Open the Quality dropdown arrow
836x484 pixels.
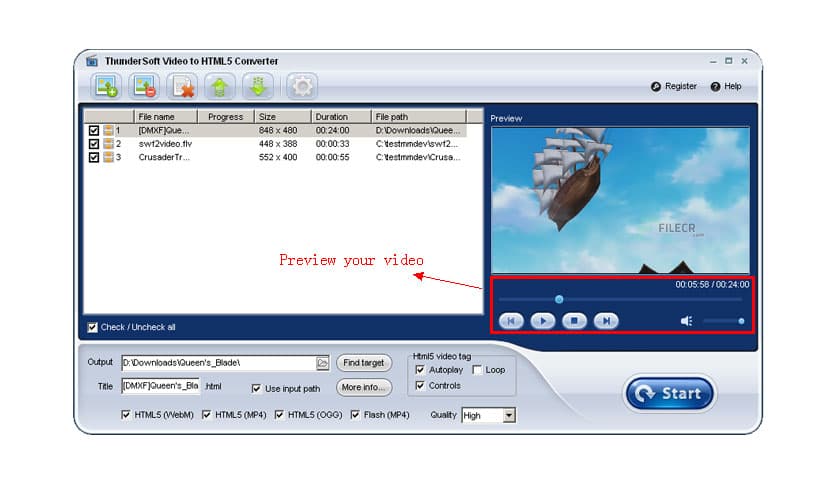point(509,415)
